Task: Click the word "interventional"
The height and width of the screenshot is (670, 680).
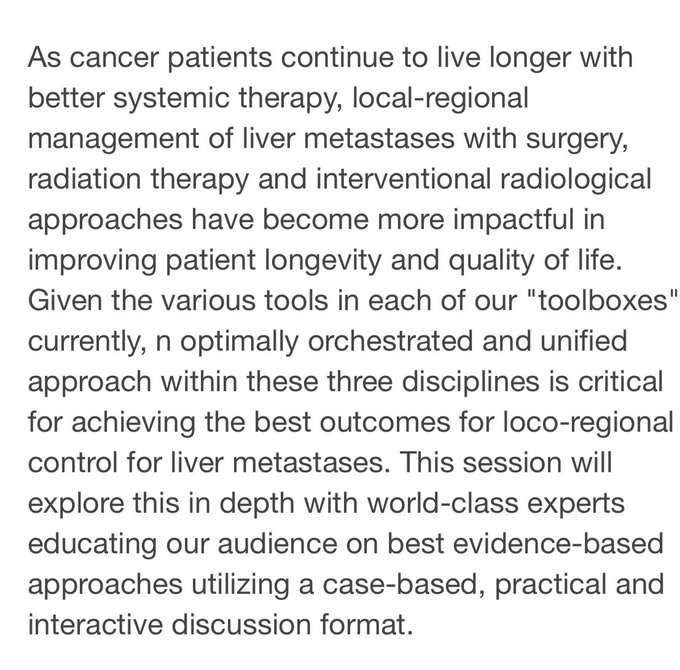Action: pos(403,179)
